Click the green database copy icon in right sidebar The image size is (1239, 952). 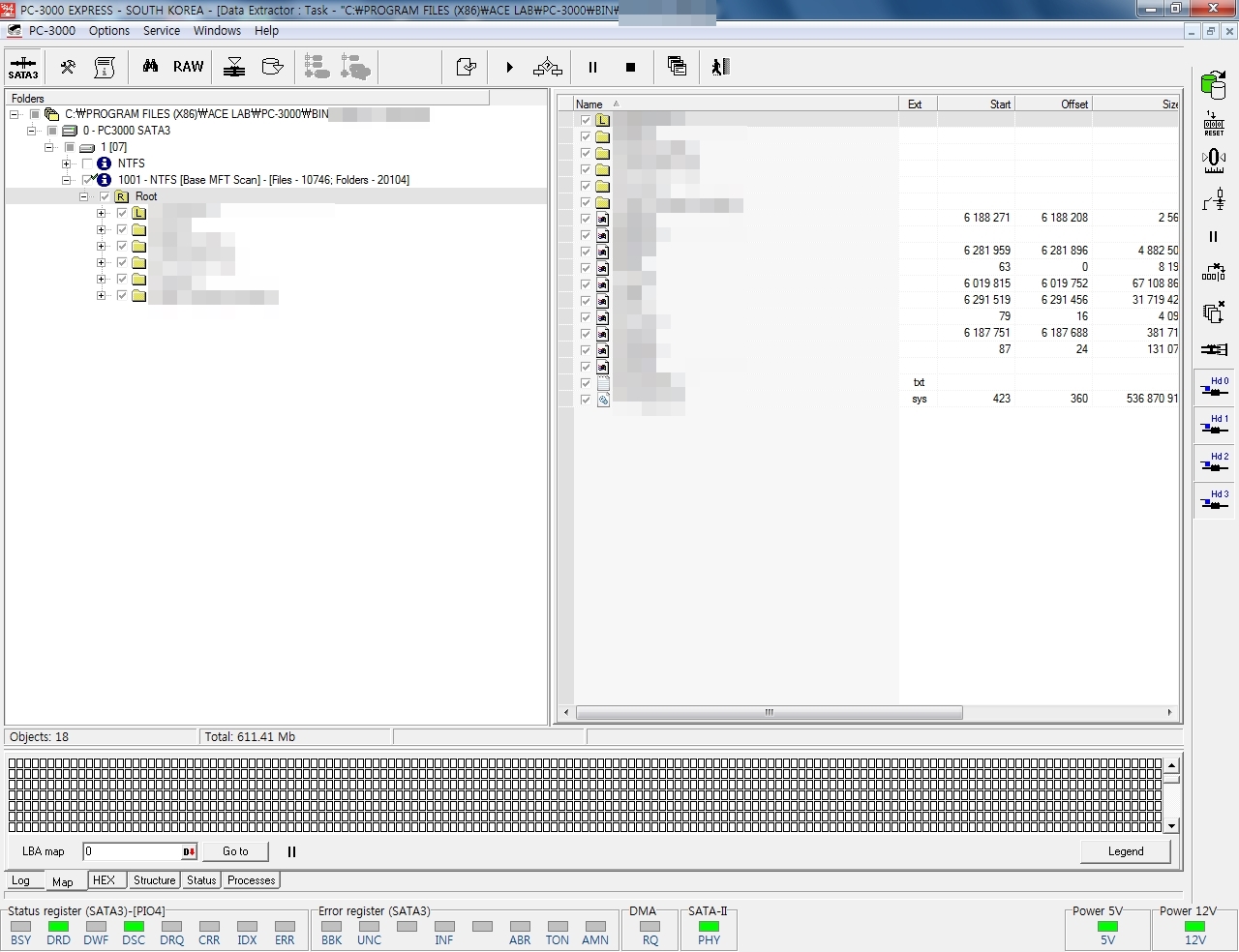coord(1214,85)
